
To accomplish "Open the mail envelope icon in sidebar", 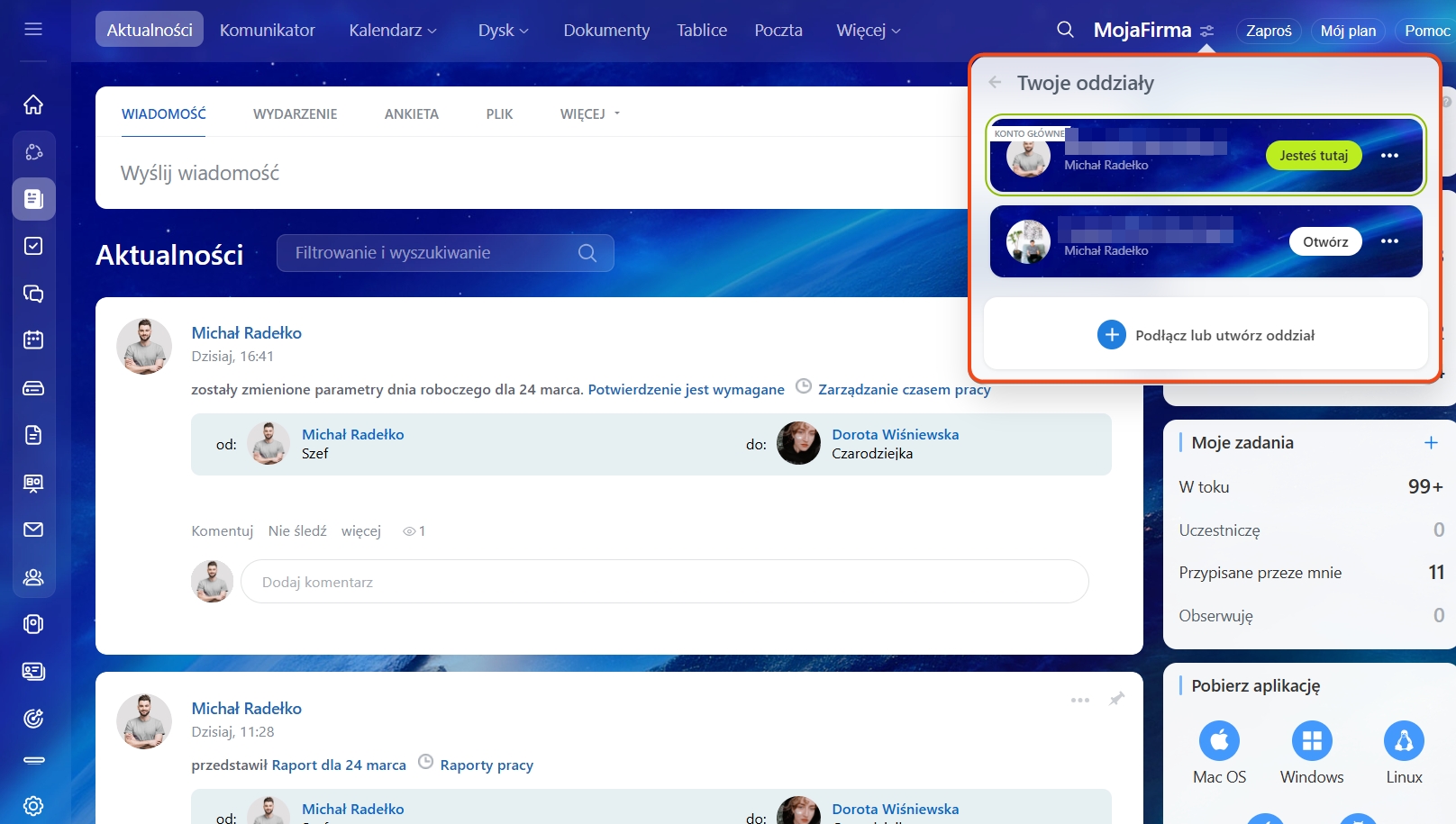I will point(33,530).
